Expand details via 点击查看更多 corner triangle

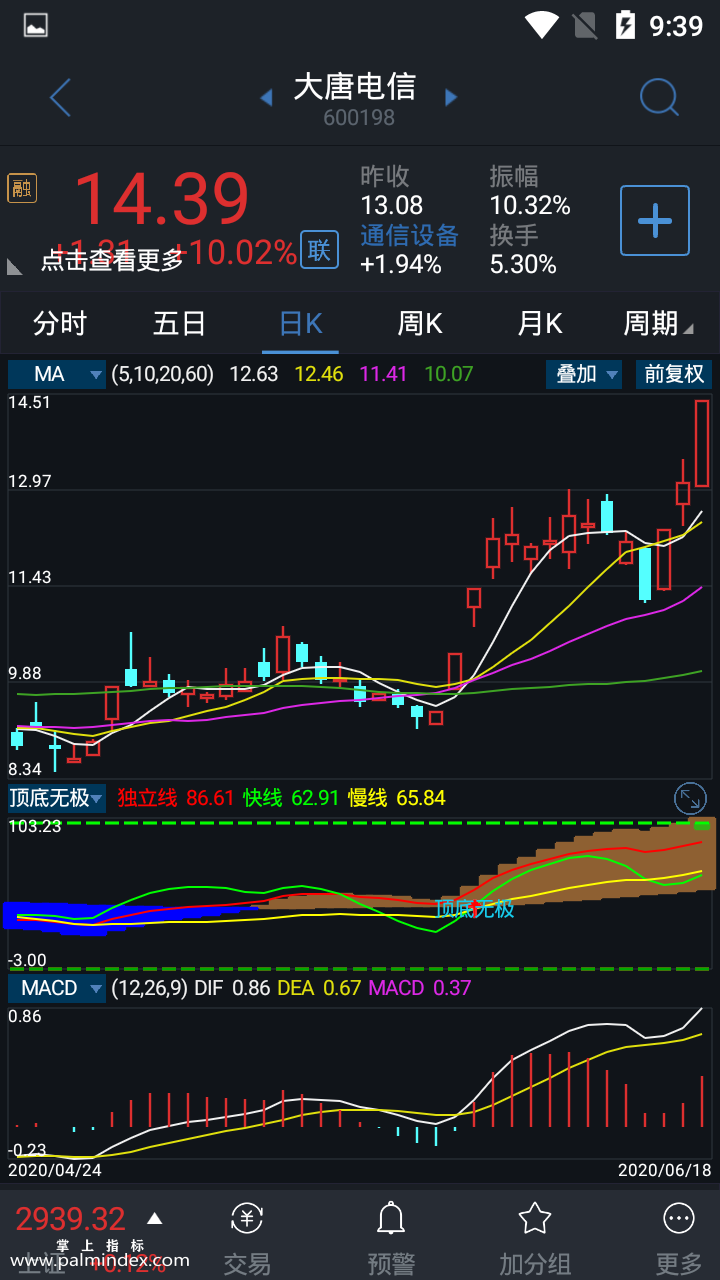[x=15, y=266]
